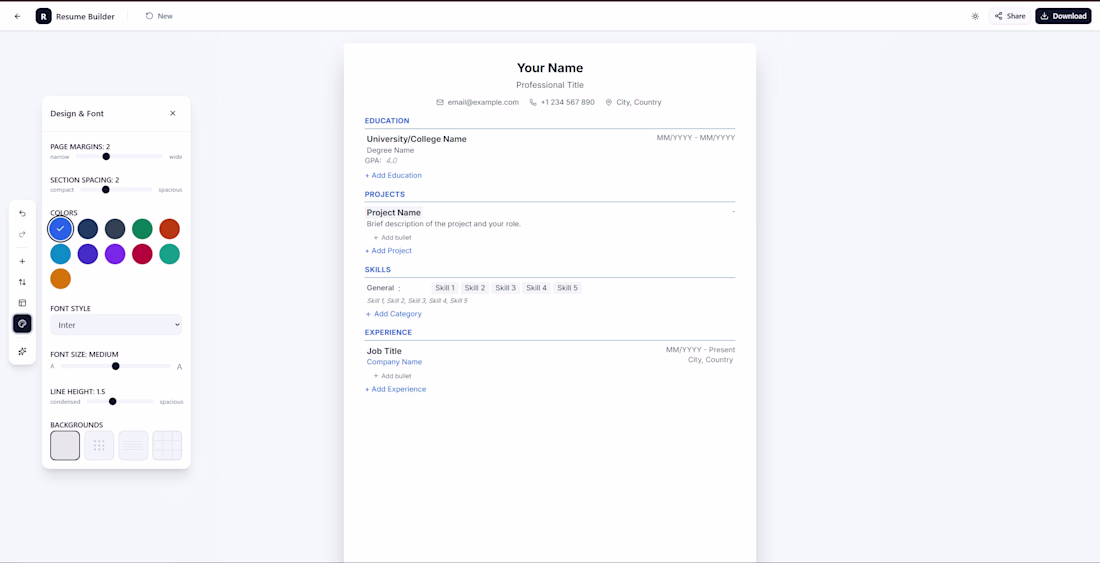Screen dimensions: 1100x563
Task: Edit the MM/YYYY - Present date
Action: click(700, 349)
